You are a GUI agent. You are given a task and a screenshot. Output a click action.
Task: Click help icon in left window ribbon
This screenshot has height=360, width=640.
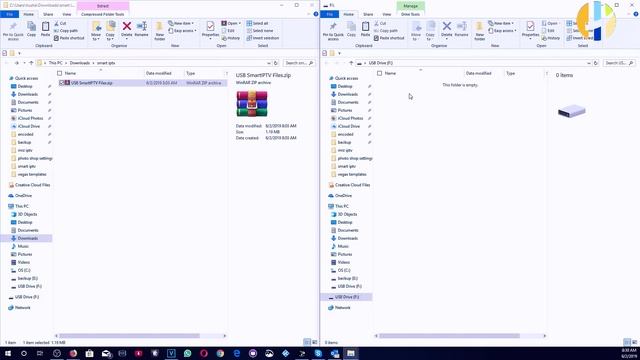pos(316,14)
